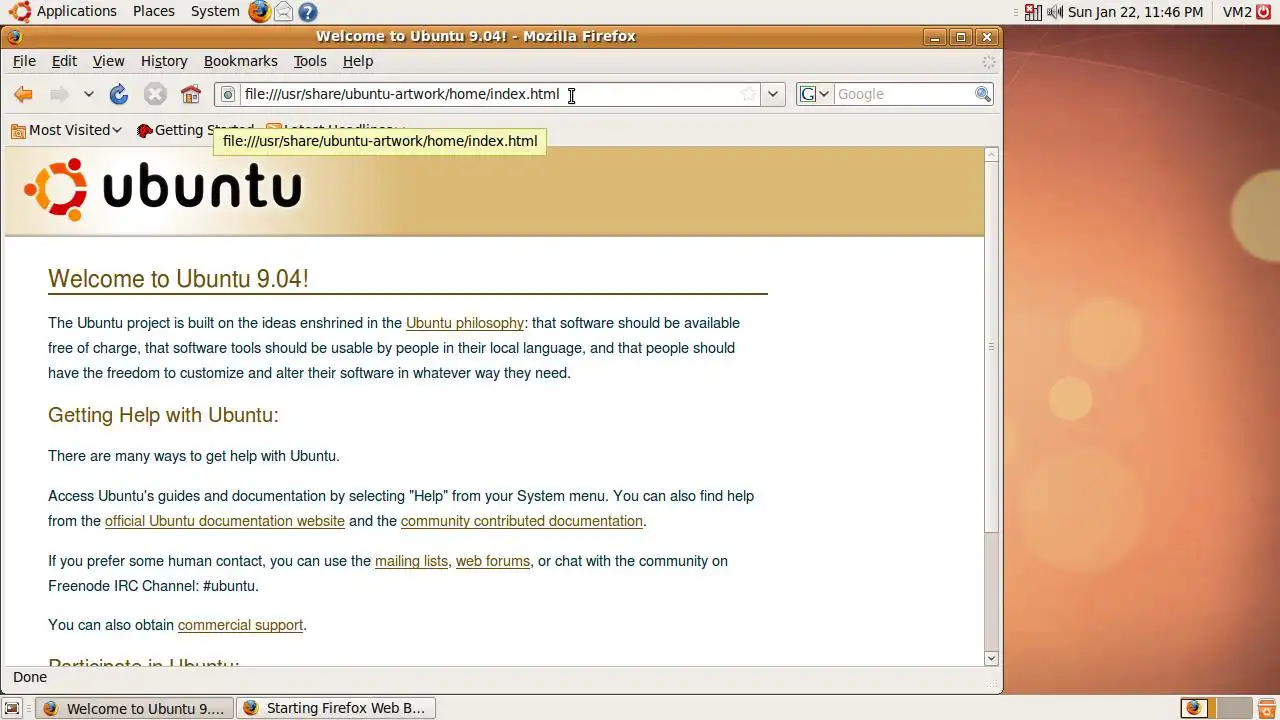This screenshot has height=720, width=1280.
Task: Expand the address bar URL dropdown
Action: (x=773, y=94)
